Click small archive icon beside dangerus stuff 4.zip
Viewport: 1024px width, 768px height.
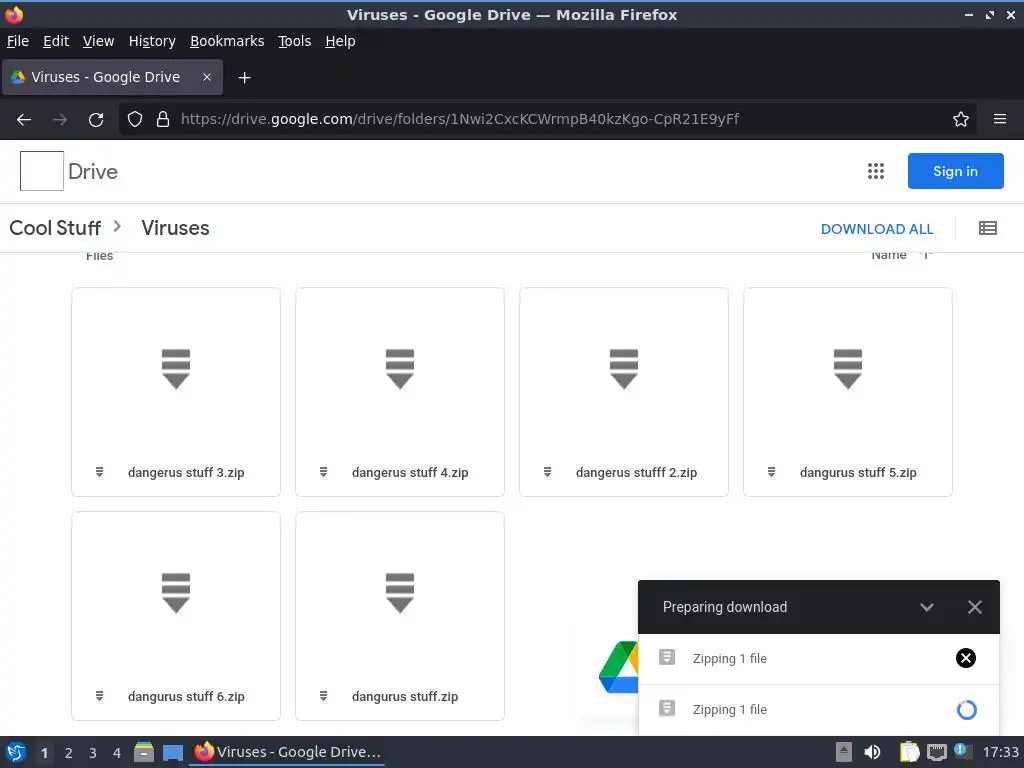click(323, 472)
